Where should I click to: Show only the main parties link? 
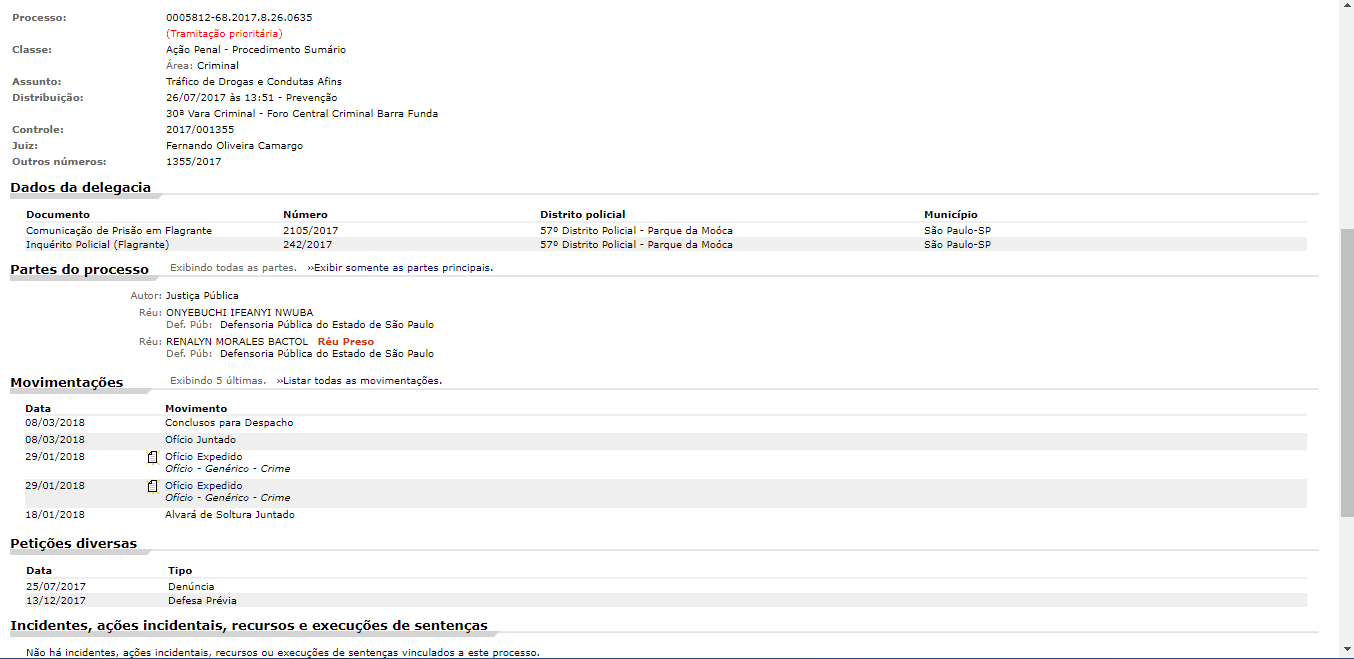tap(400, 268)
